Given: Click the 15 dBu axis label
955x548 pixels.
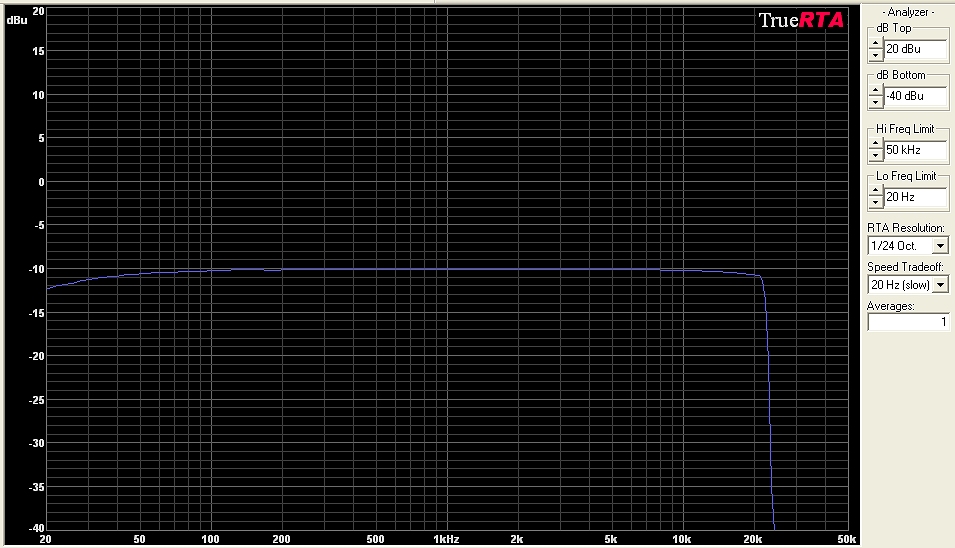Looking at the screenshot, I should (x=39, y=51).
